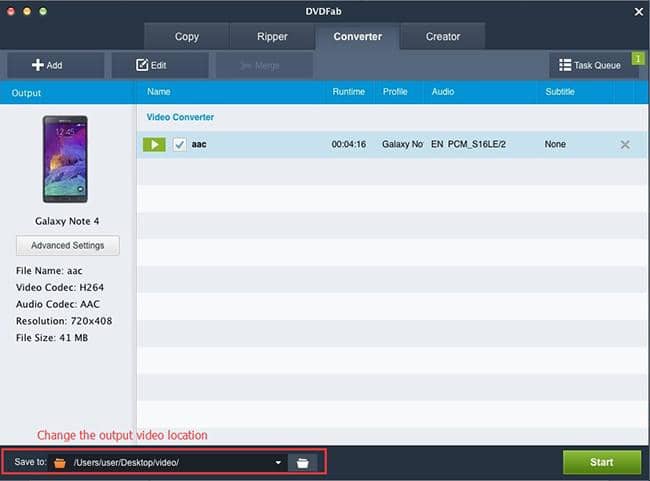Click Audio Codec: AAC info line
The width and height of the screenshot is (650, 481).
point(58,304)
